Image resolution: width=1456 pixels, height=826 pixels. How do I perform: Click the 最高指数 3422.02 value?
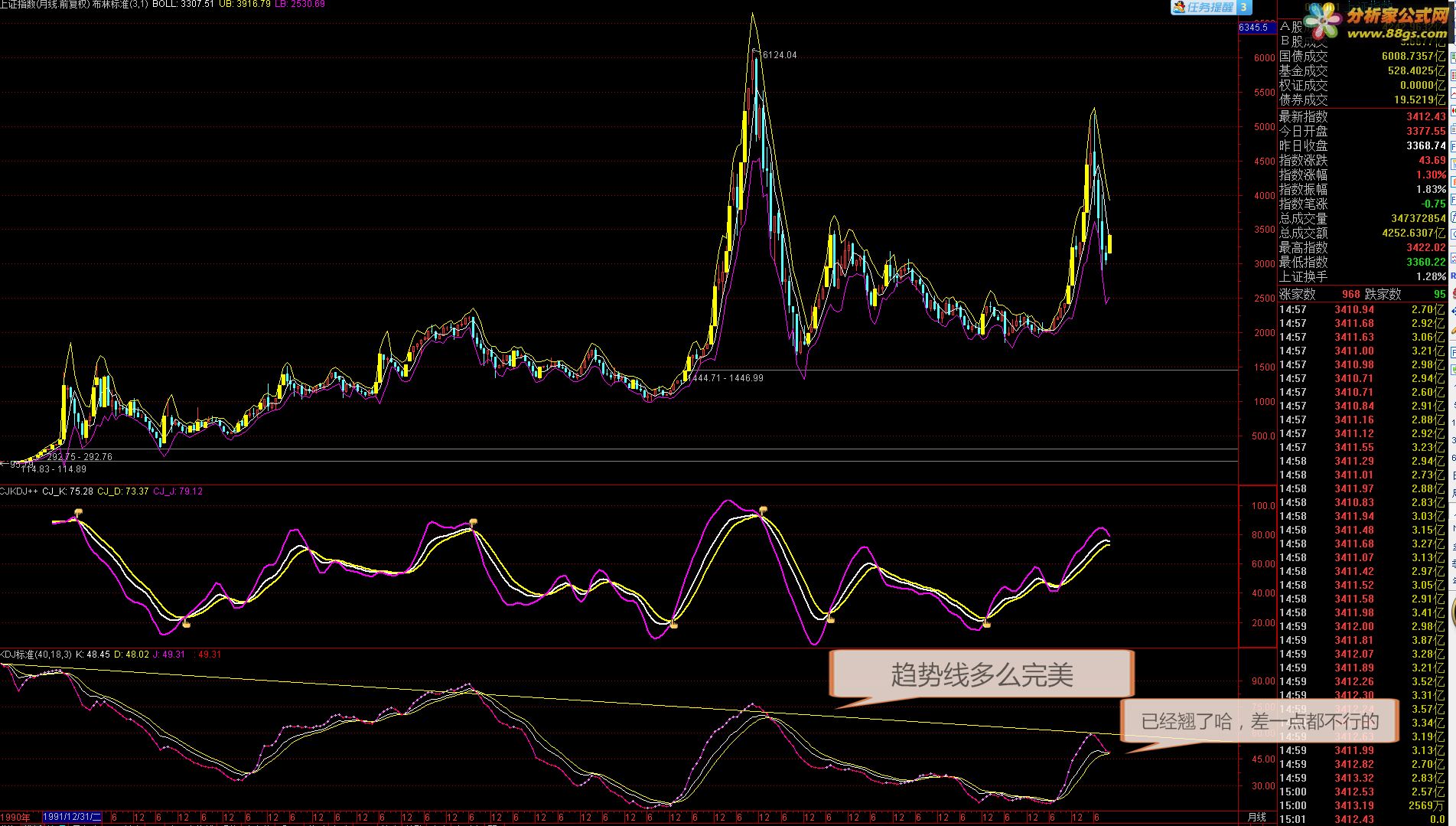(1425, 247)
